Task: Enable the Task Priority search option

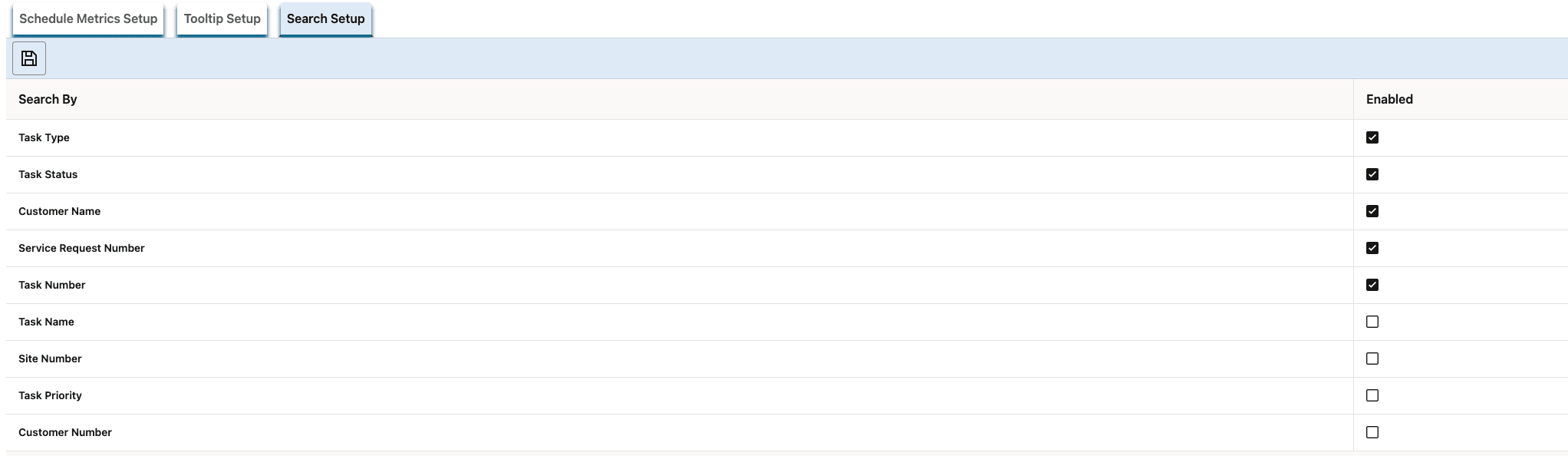Action: click(1372, 395)
